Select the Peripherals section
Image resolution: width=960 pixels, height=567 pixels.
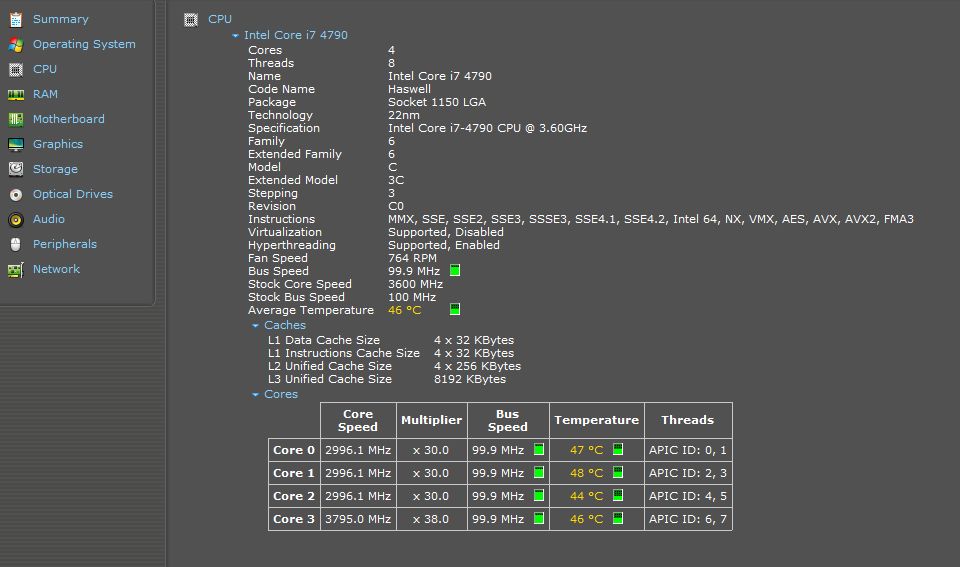tap(65, 244)
